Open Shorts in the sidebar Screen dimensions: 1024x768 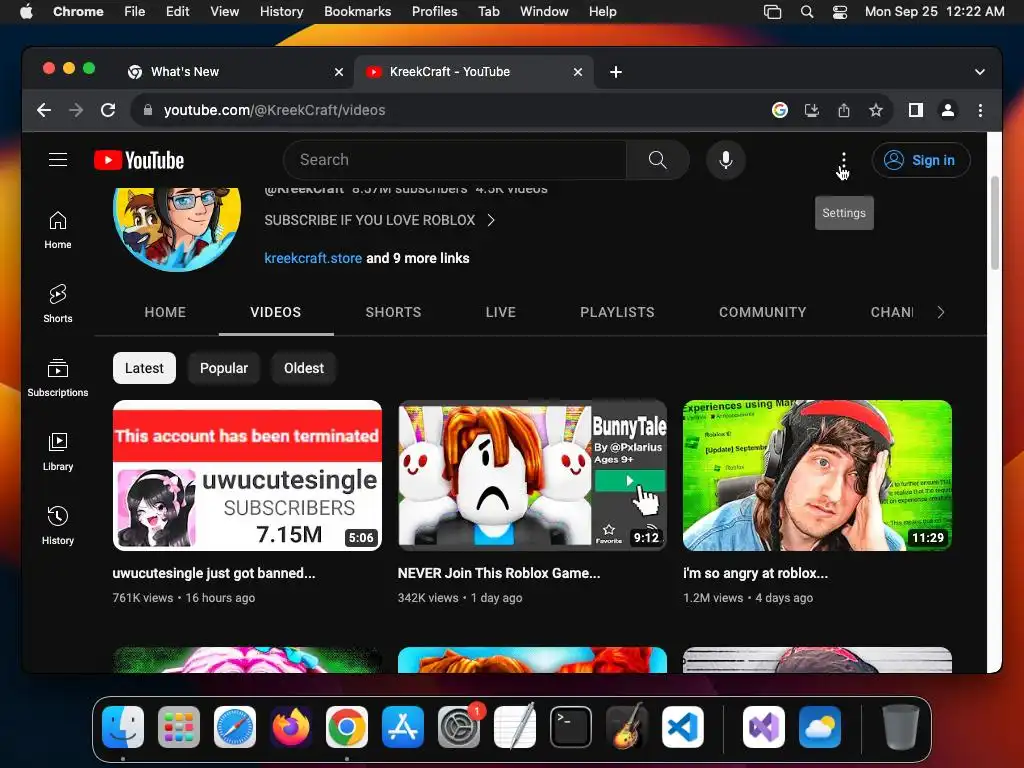pos(57,304)
